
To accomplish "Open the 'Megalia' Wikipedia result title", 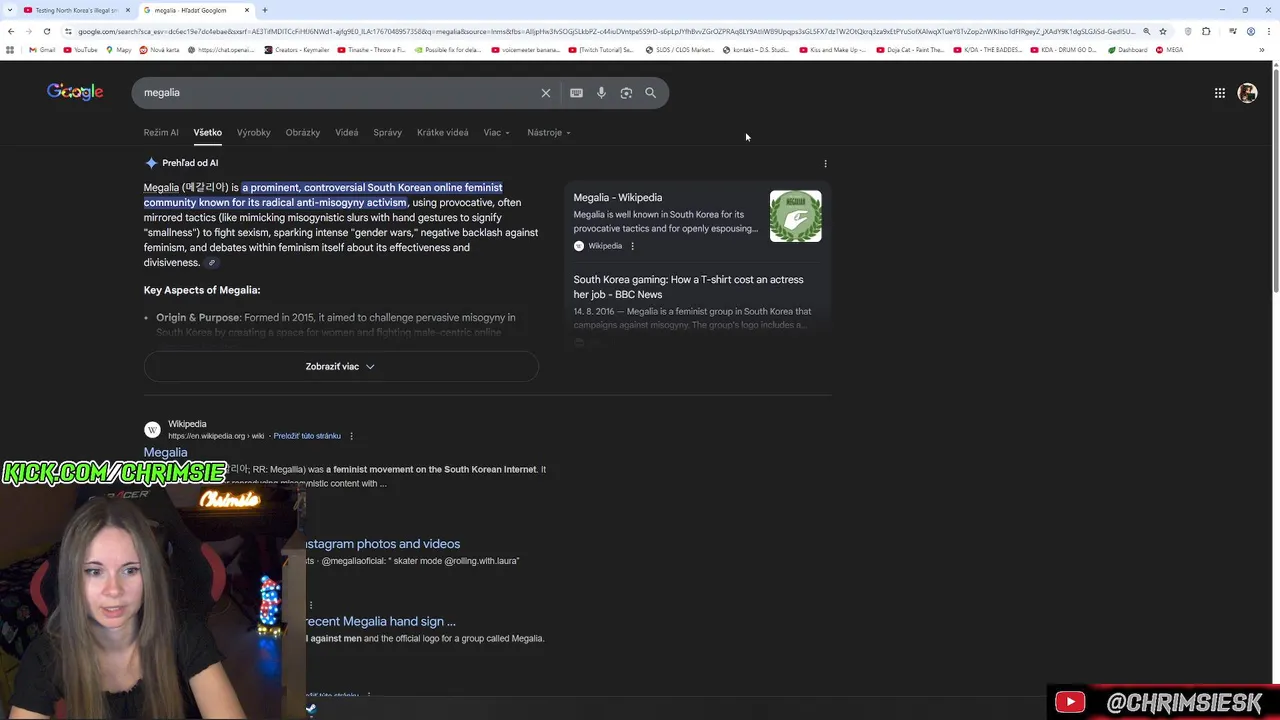I will 165,453.
